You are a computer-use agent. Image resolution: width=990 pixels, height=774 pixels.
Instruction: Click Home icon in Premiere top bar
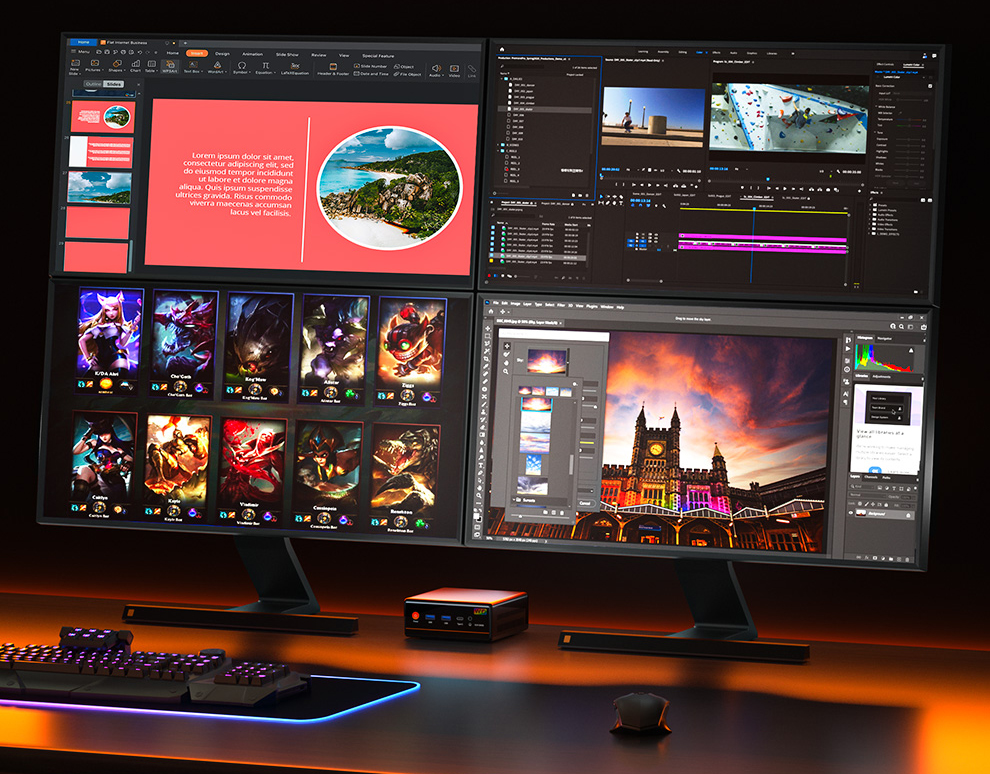pos(502,49)
